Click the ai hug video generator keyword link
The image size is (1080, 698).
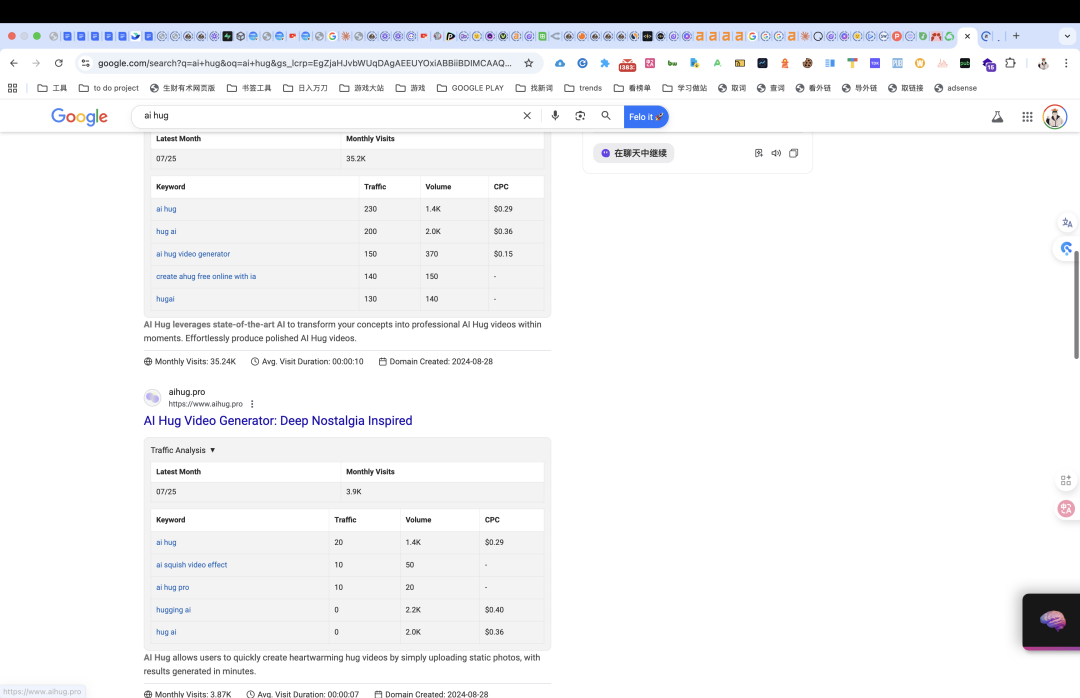193,254
